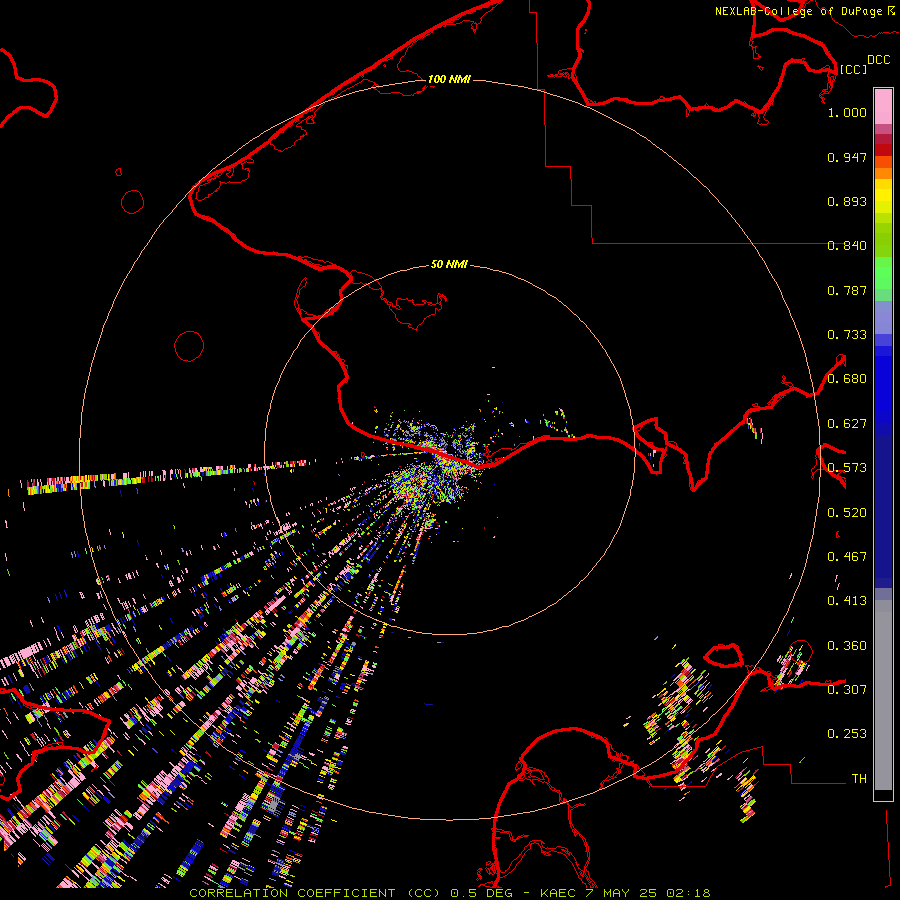Click the 0.413 scale value
The image size is (900, 900).
point(847,601)
